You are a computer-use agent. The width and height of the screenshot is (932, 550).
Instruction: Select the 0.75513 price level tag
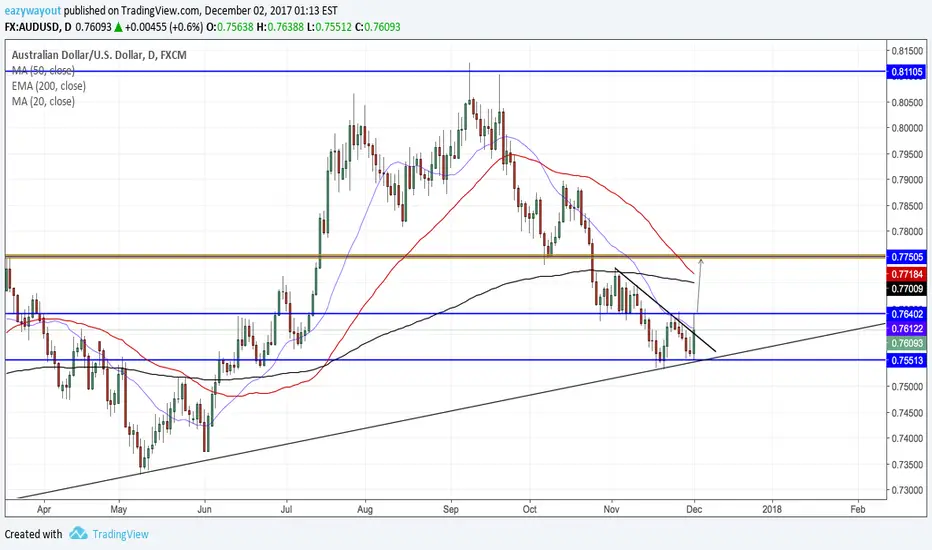[906, 360]
